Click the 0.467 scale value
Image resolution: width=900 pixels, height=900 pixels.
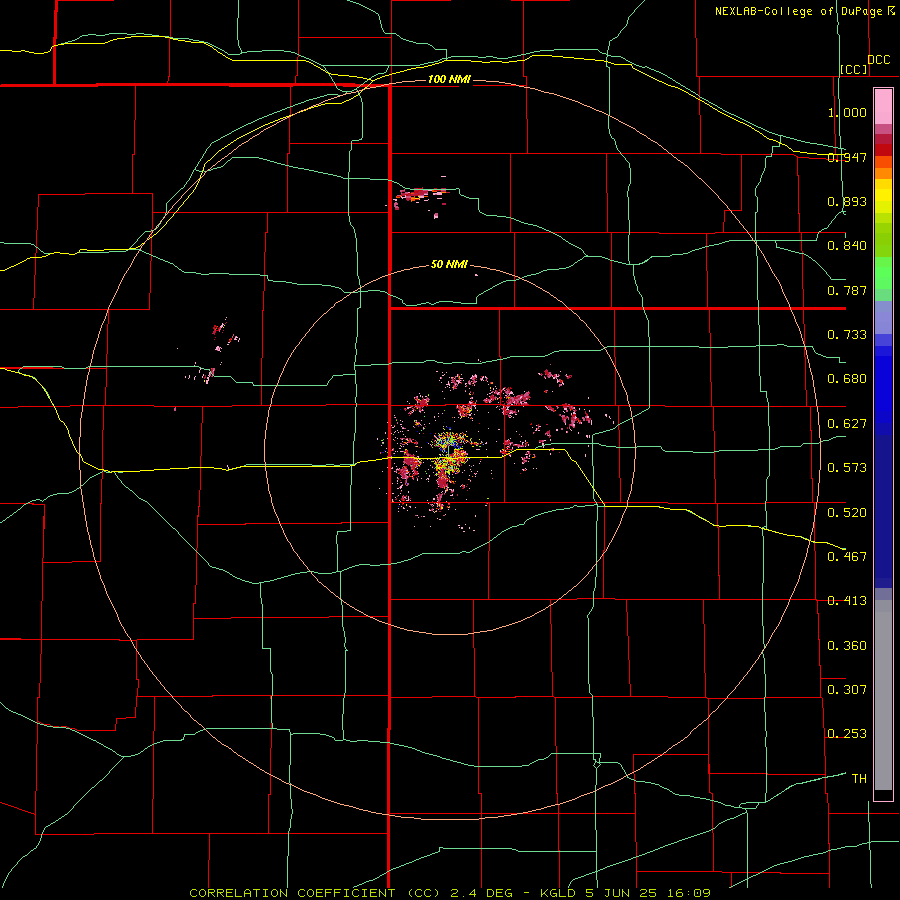point(847,557)
